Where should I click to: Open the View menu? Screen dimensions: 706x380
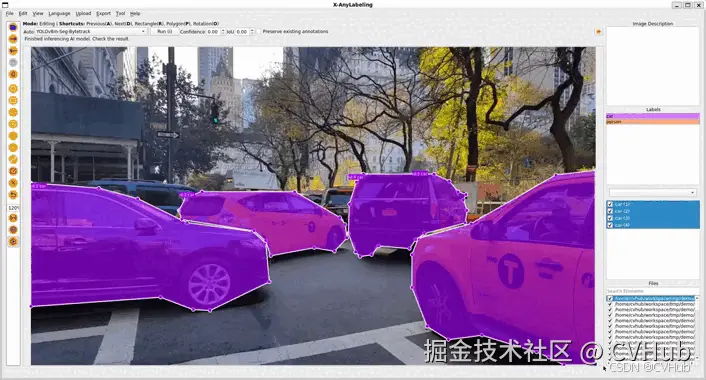[38, 14]
